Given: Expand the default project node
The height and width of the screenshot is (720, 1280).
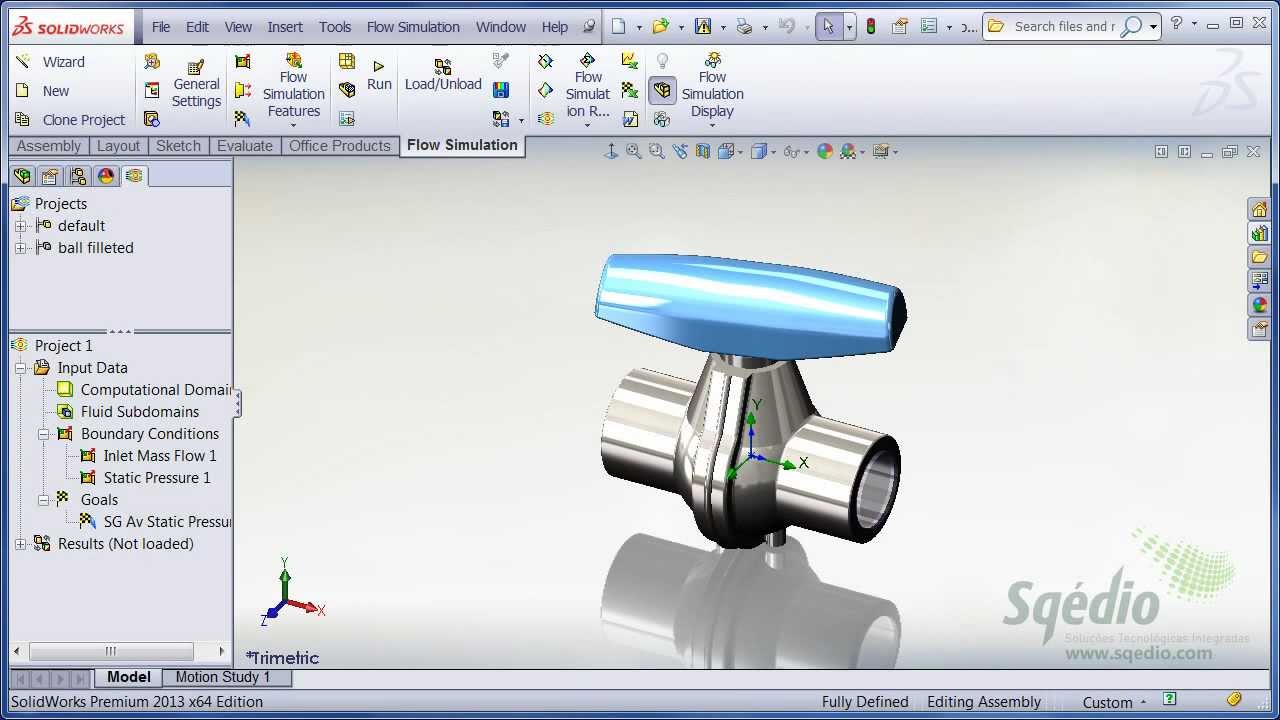Looking at the screenshot, I should click(21, 226).
